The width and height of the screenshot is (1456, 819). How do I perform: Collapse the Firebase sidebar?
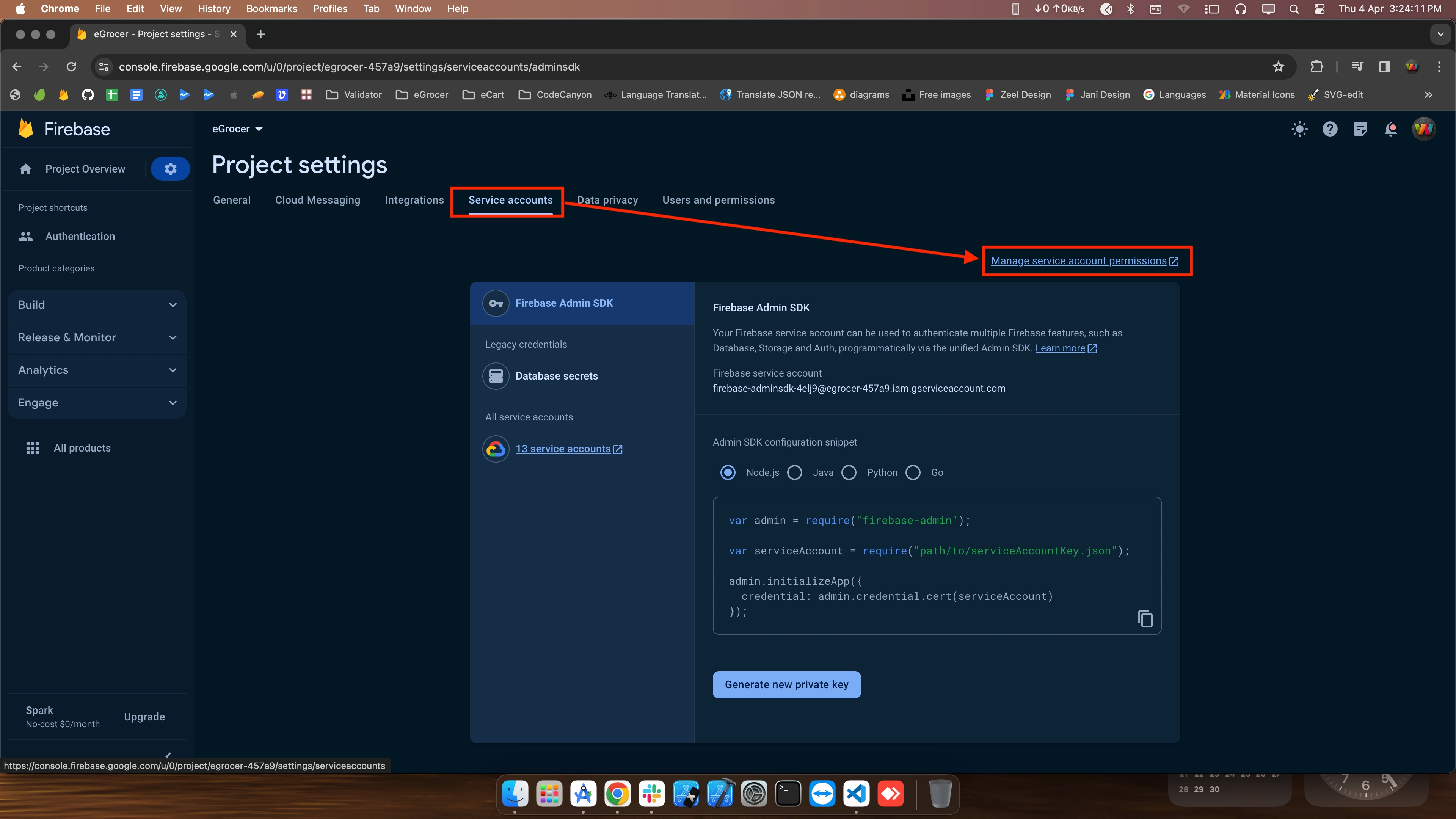[x=168, y=755]
